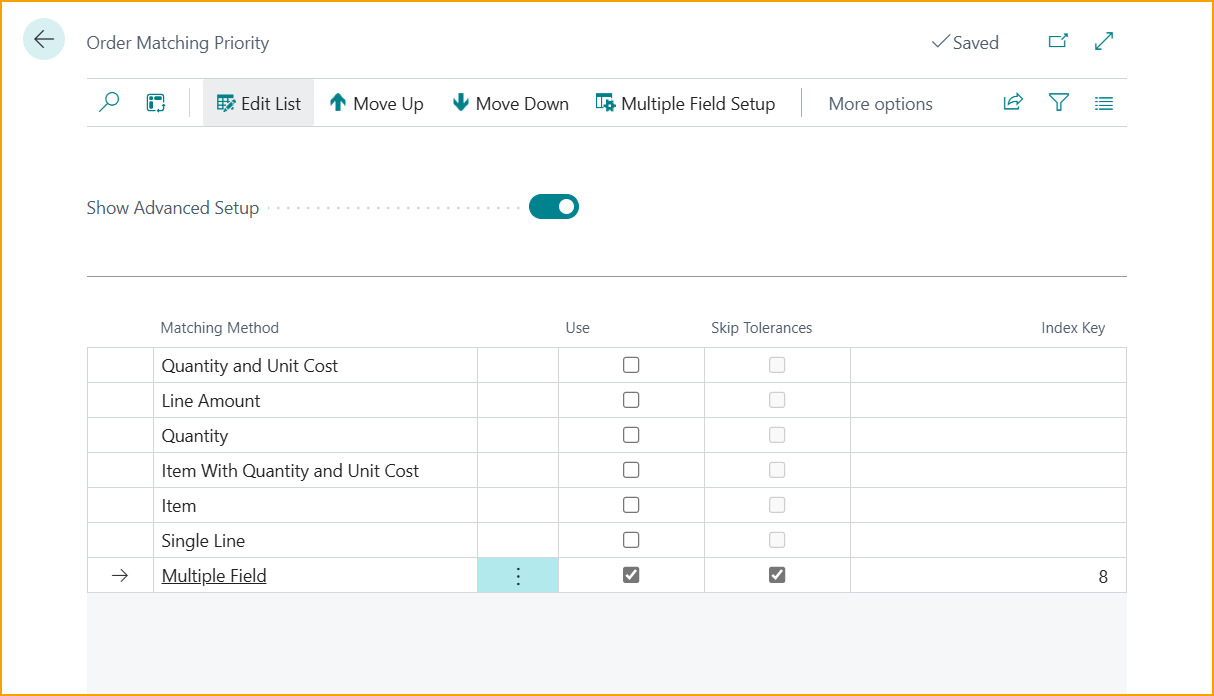The height and width of the screenshot is (696, 1214).
Task: Click Move Down action
Action: pyautogui.click(x=511, y=104)
